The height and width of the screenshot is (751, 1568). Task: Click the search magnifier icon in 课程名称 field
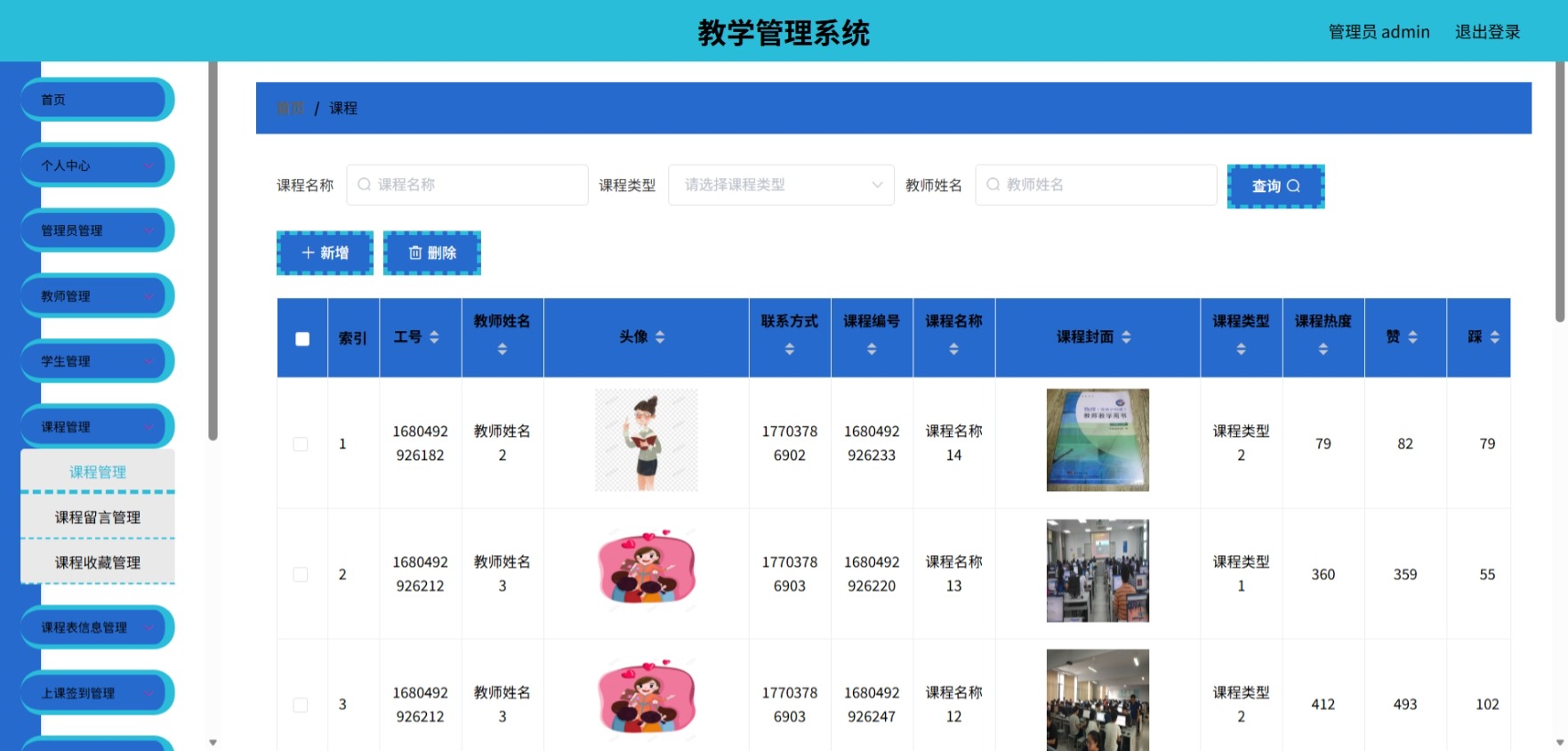(364, 185)
